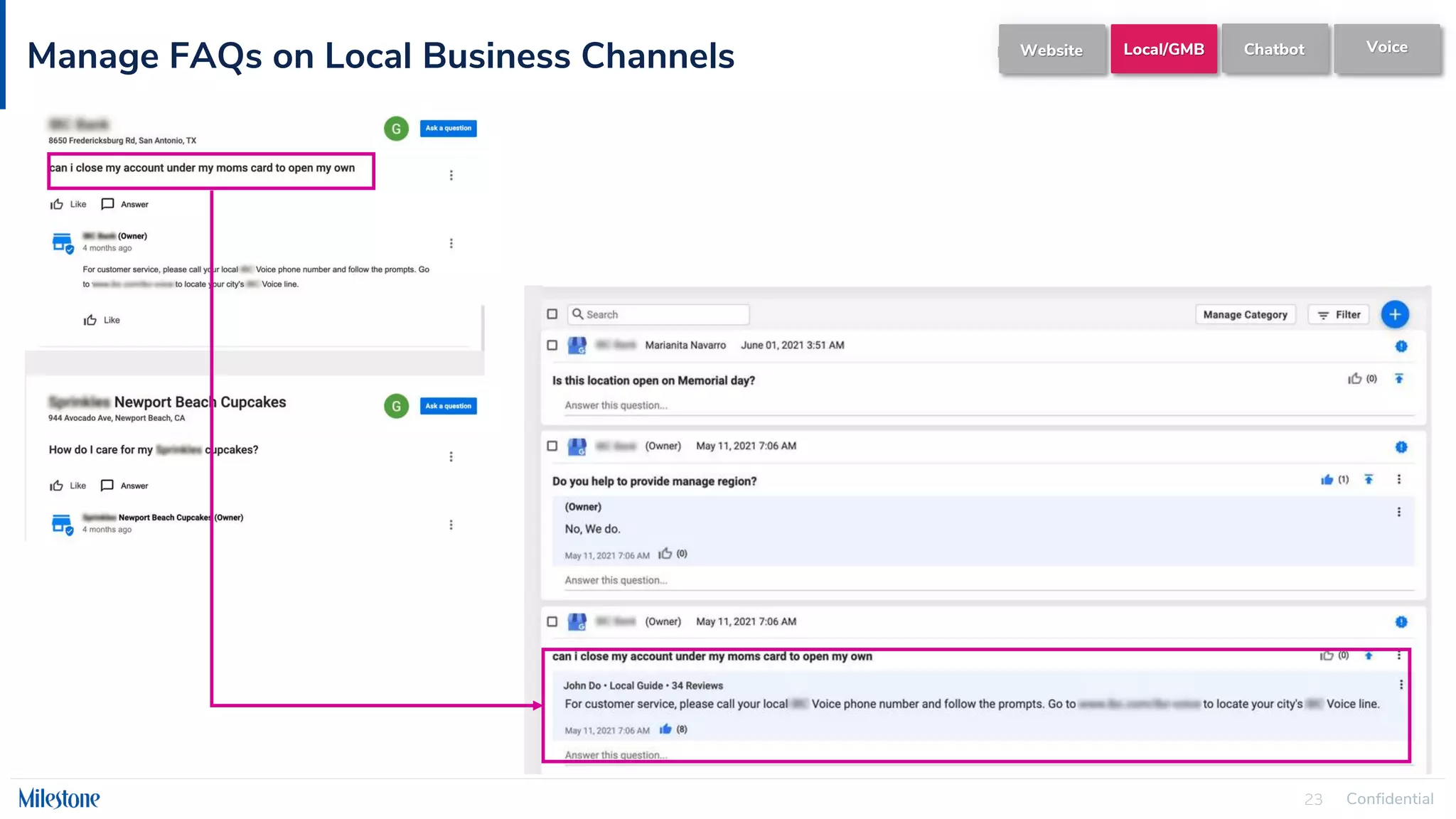Open options for manage region question

point(1399,479)
